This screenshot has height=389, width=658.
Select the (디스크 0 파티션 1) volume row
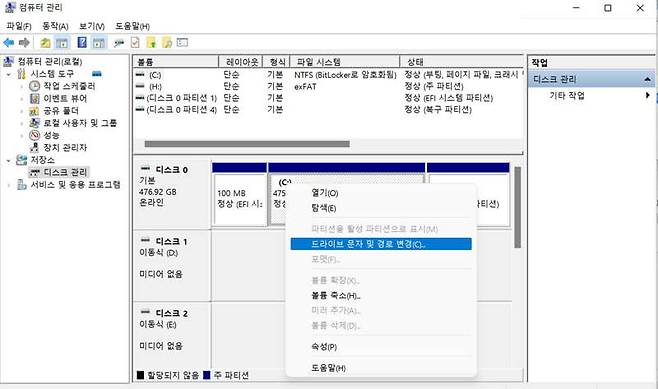328,98
